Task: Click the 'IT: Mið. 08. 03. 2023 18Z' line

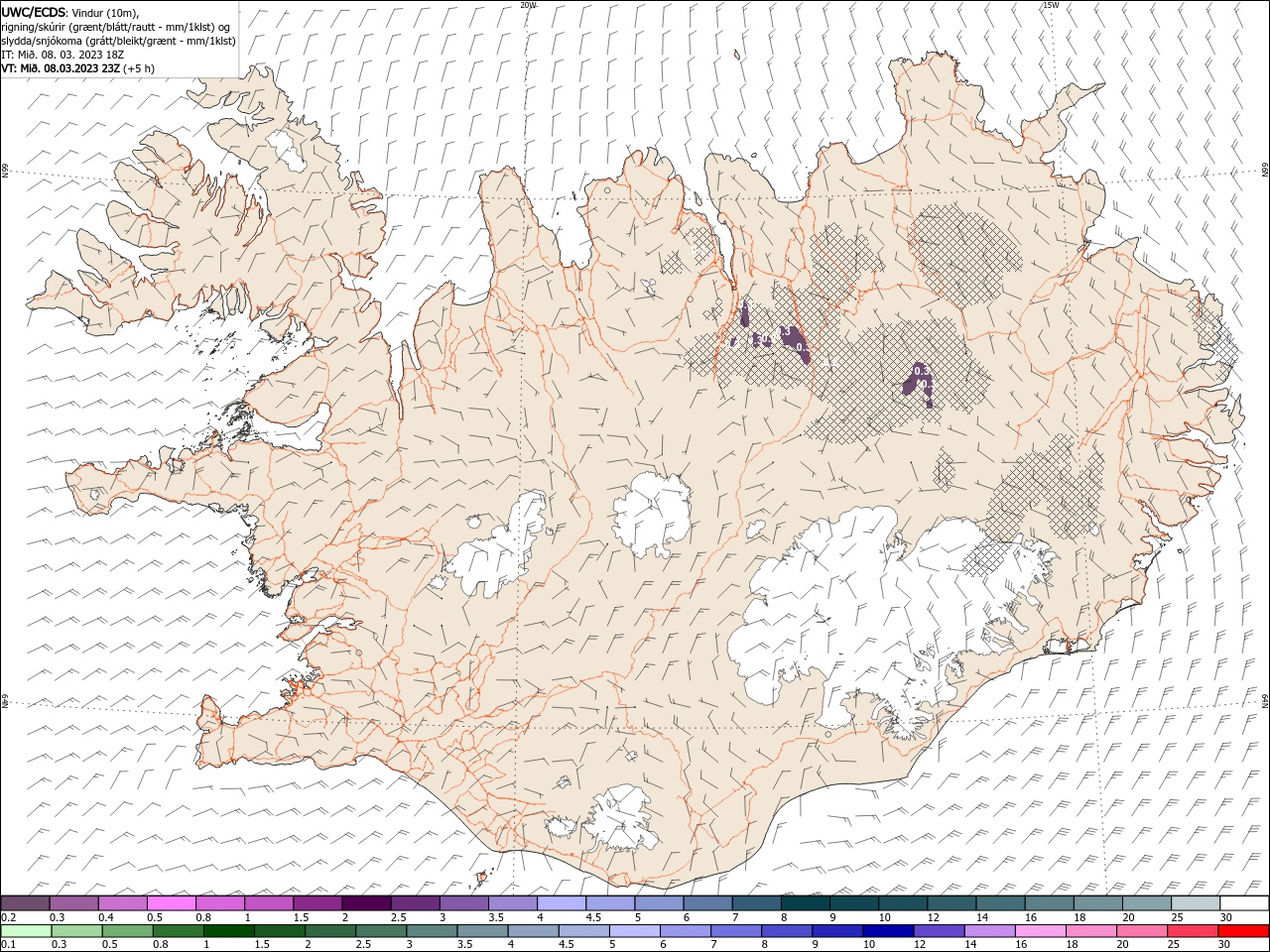Action: (63, 55)
